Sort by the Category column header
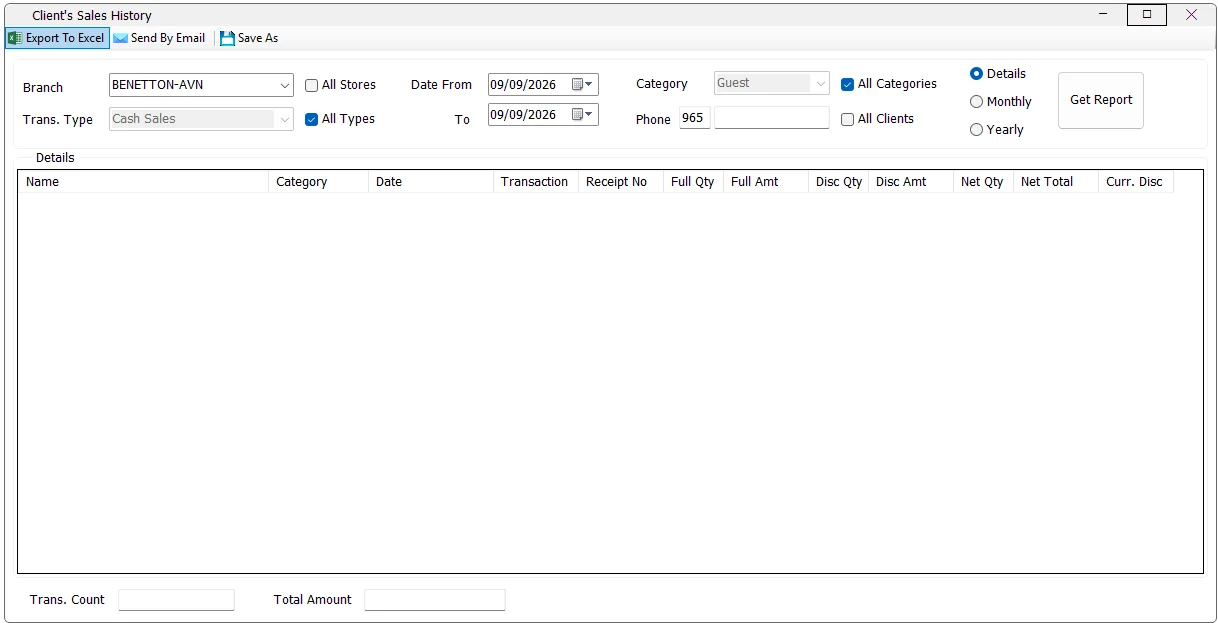The image size is (1218, 623). pos(318,182)
